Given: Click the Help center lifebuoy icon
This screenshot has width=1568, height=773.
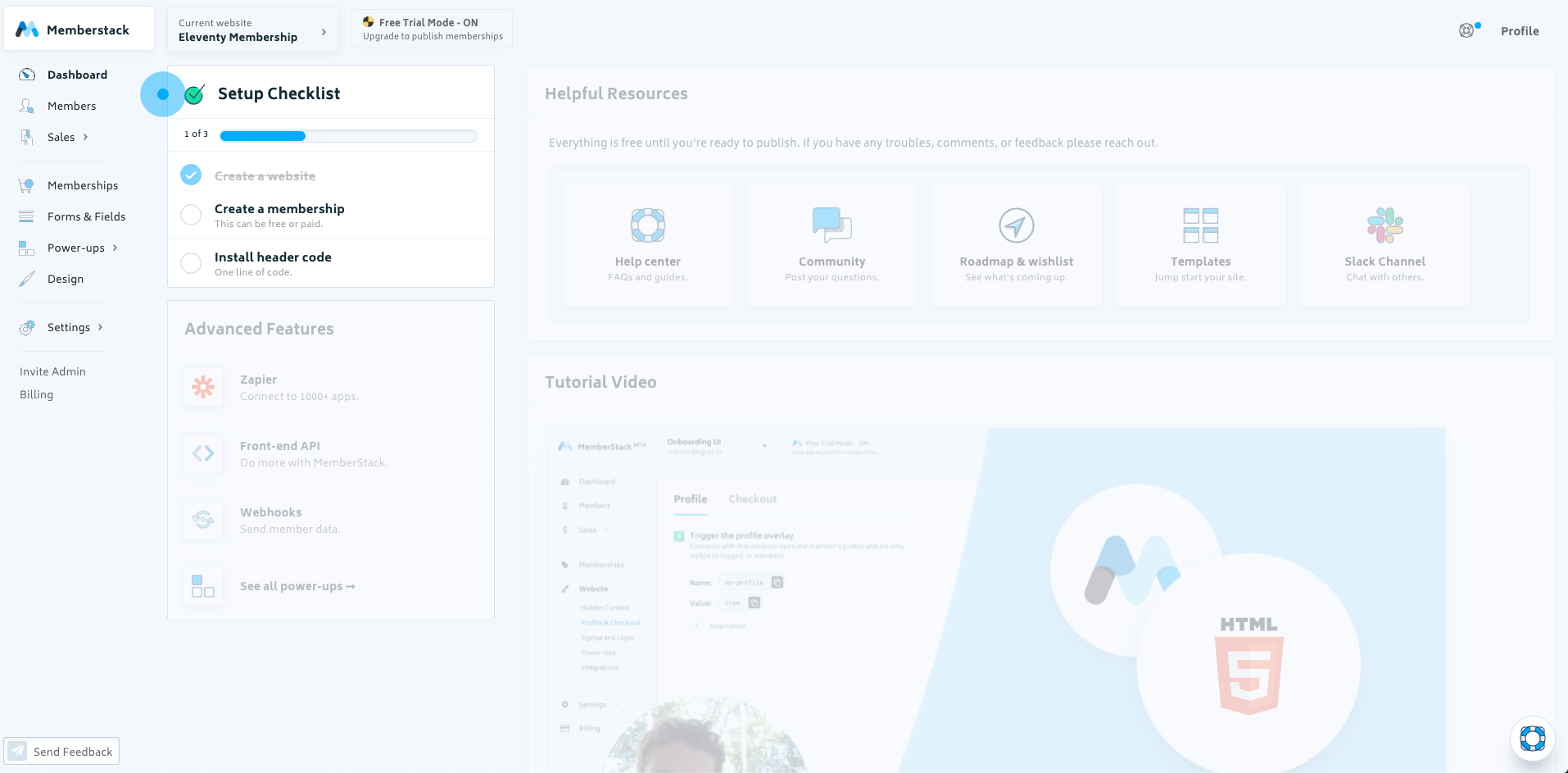Looking at the screenshot, I should click(x=648, y=225).
